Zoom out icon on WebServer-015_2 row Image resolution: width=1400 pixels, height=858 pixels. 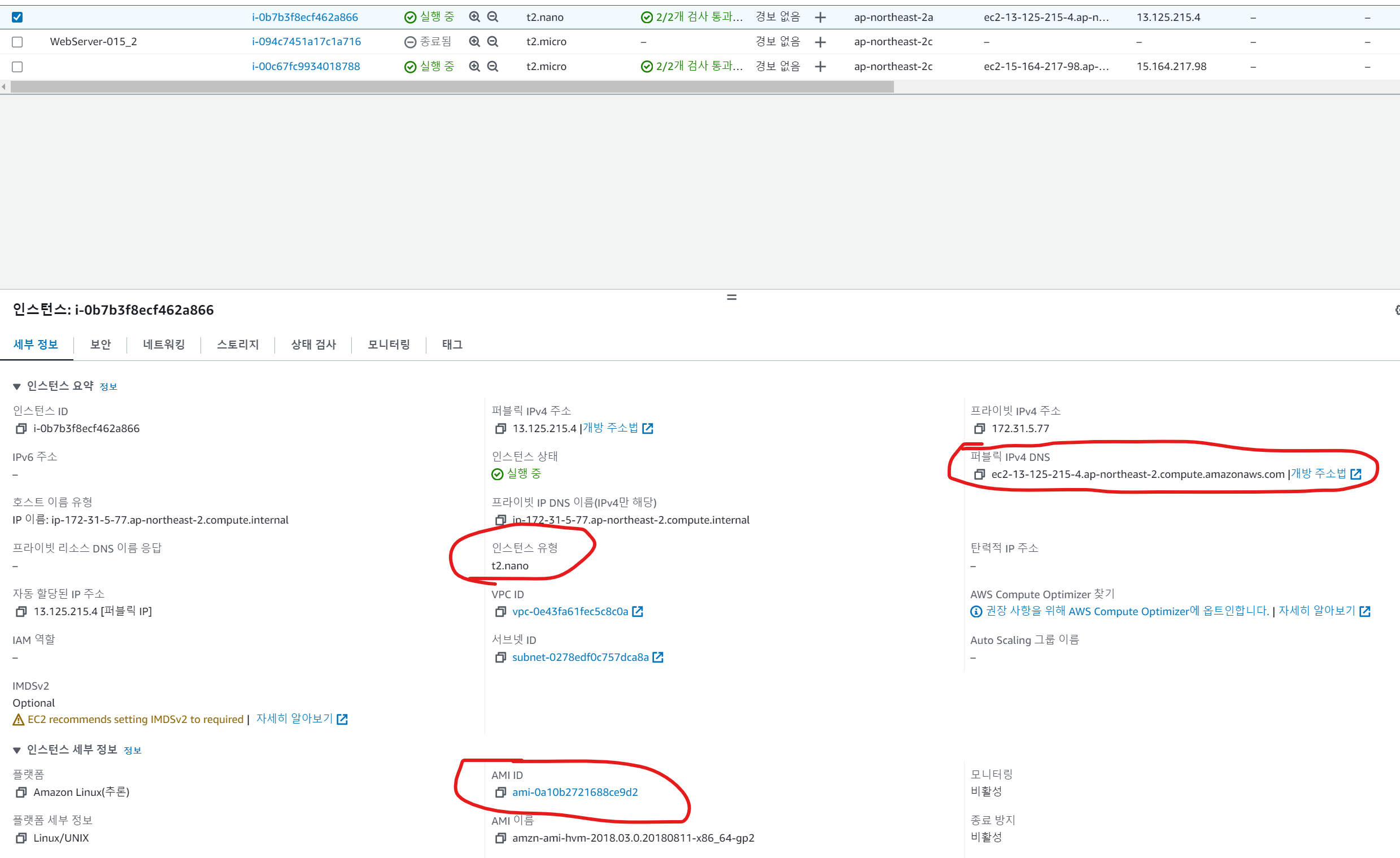tap(492, 41)
